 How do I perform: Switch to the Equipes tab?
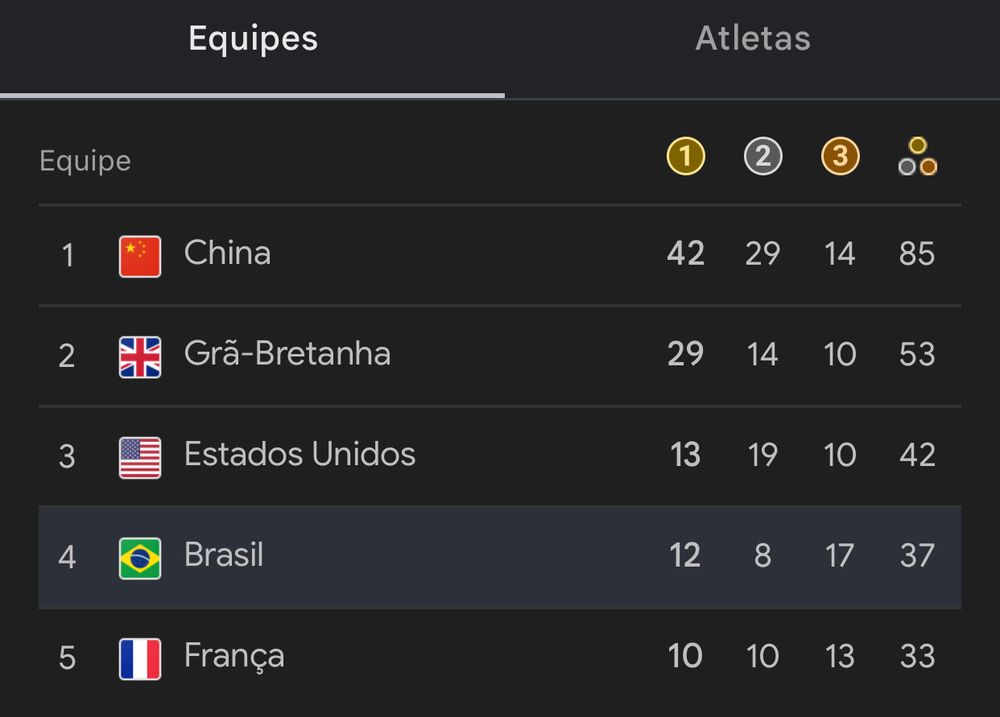point(253,39)
